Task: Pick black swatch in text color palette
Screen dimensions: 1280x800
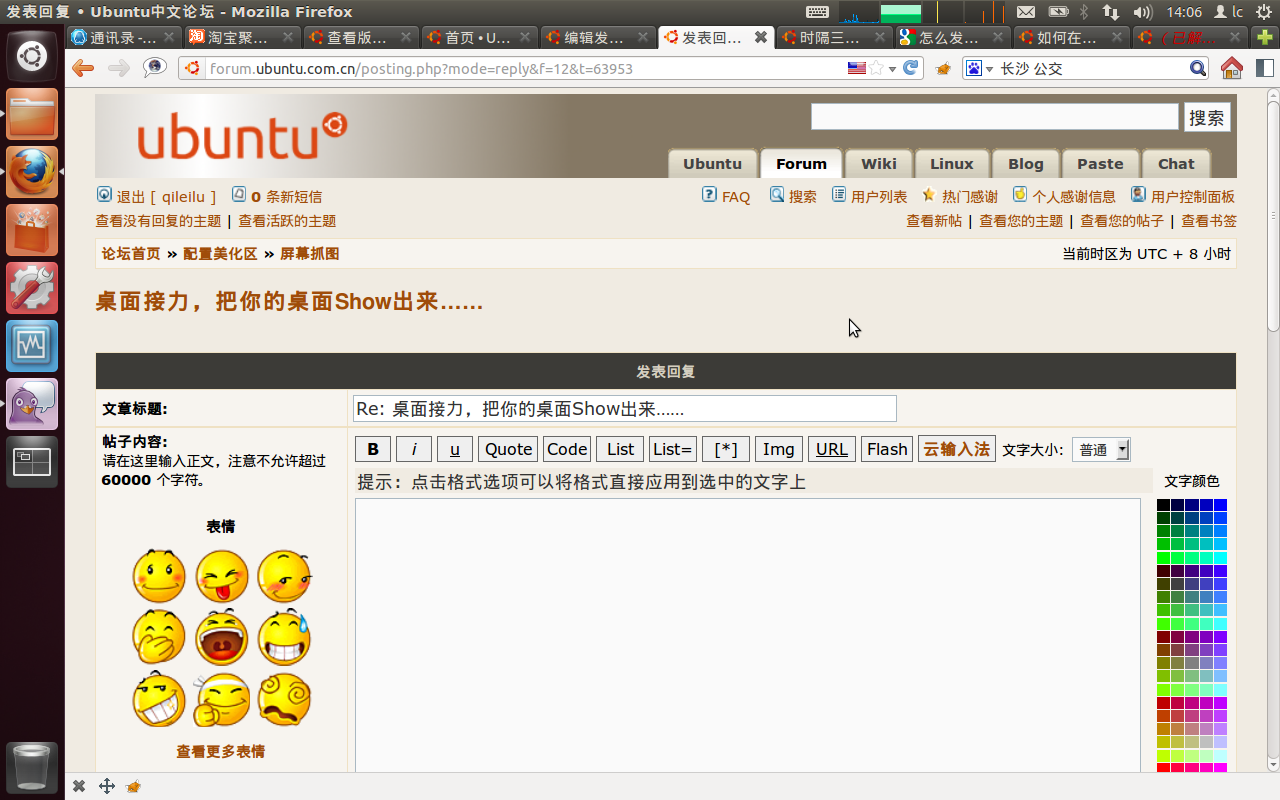Action: click(x=1164, y=505)
